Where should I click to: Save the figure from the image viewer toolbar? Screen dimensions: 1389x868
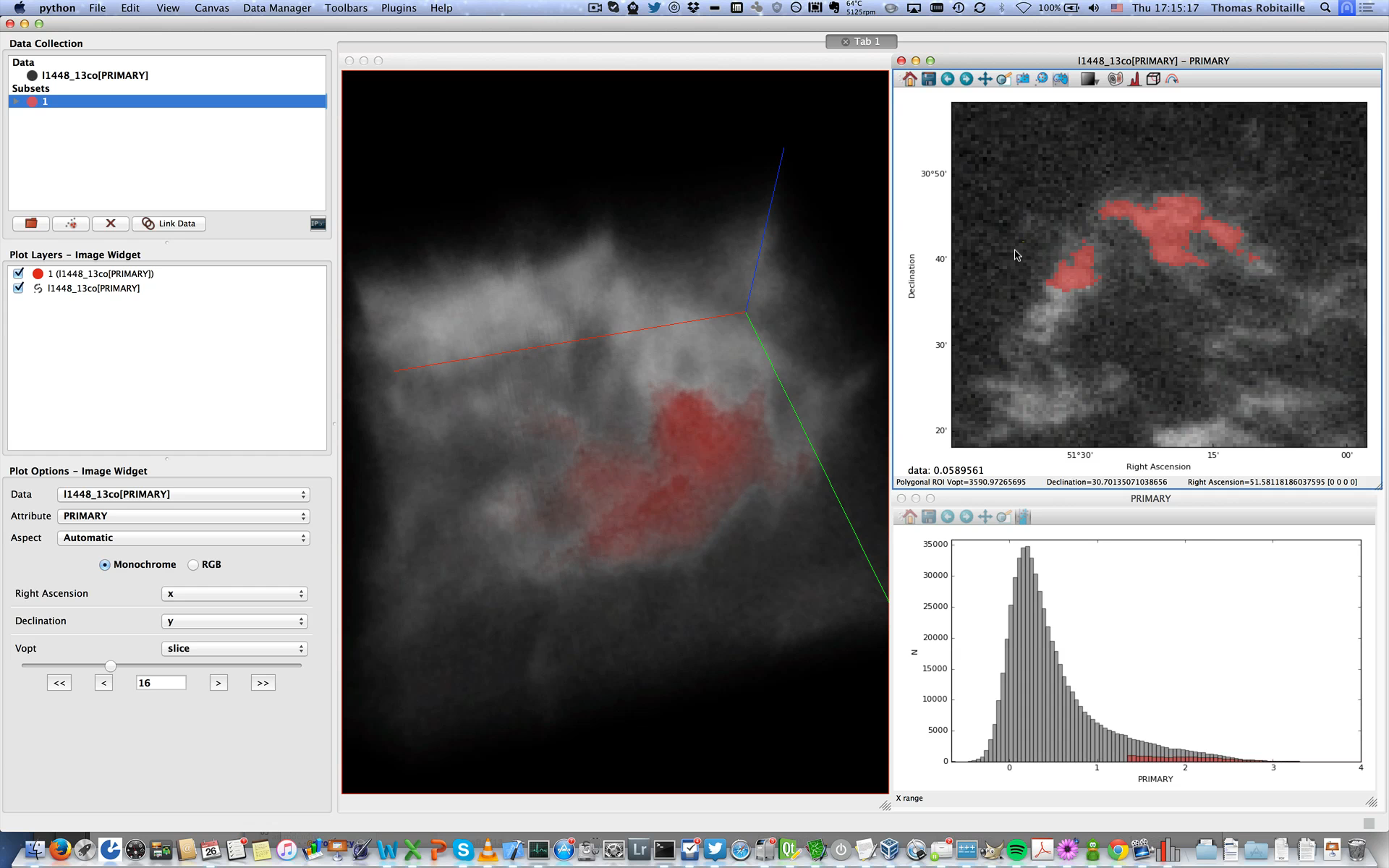point(929,80)
